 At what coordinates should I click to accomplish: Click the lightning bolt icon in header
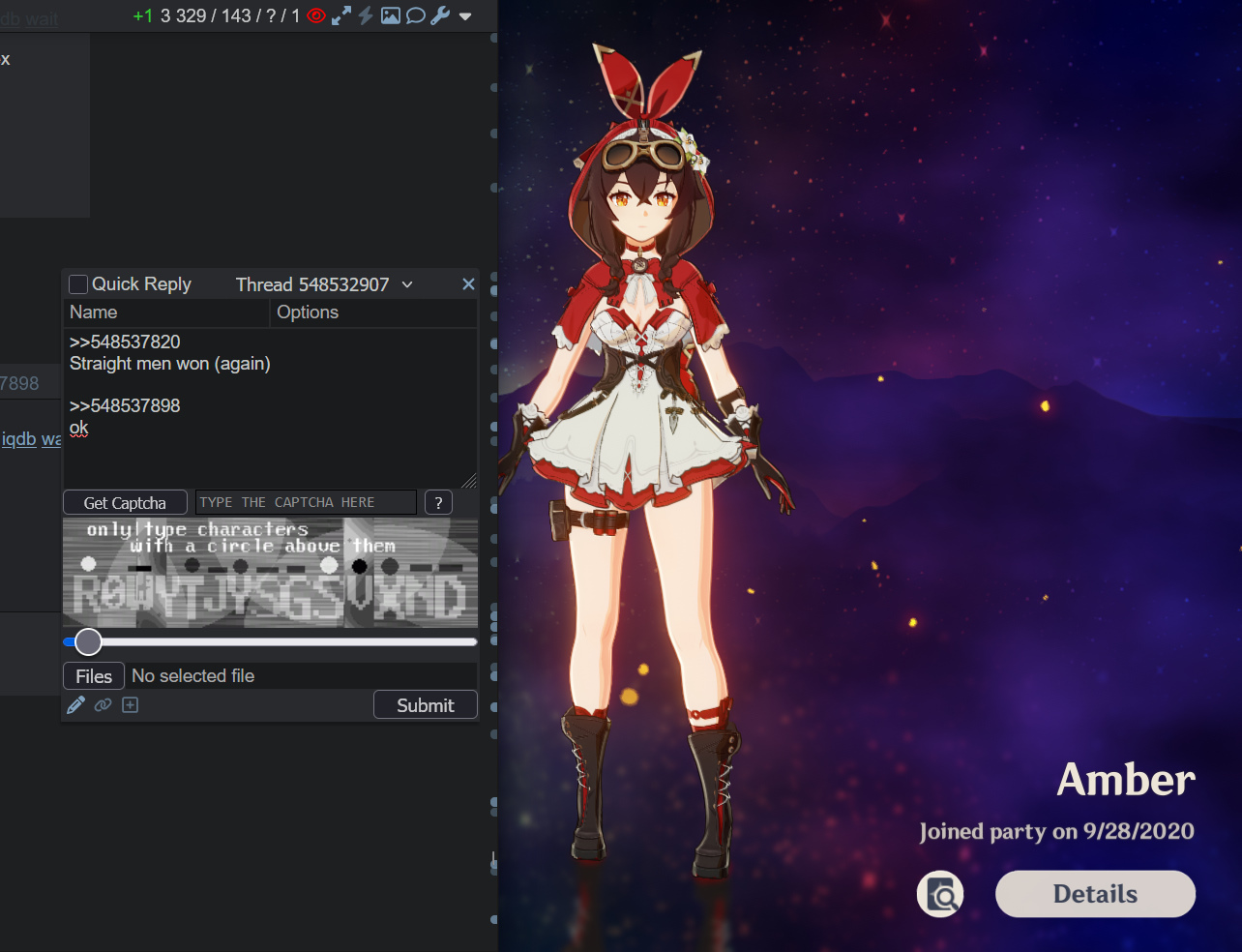(366, 15)
